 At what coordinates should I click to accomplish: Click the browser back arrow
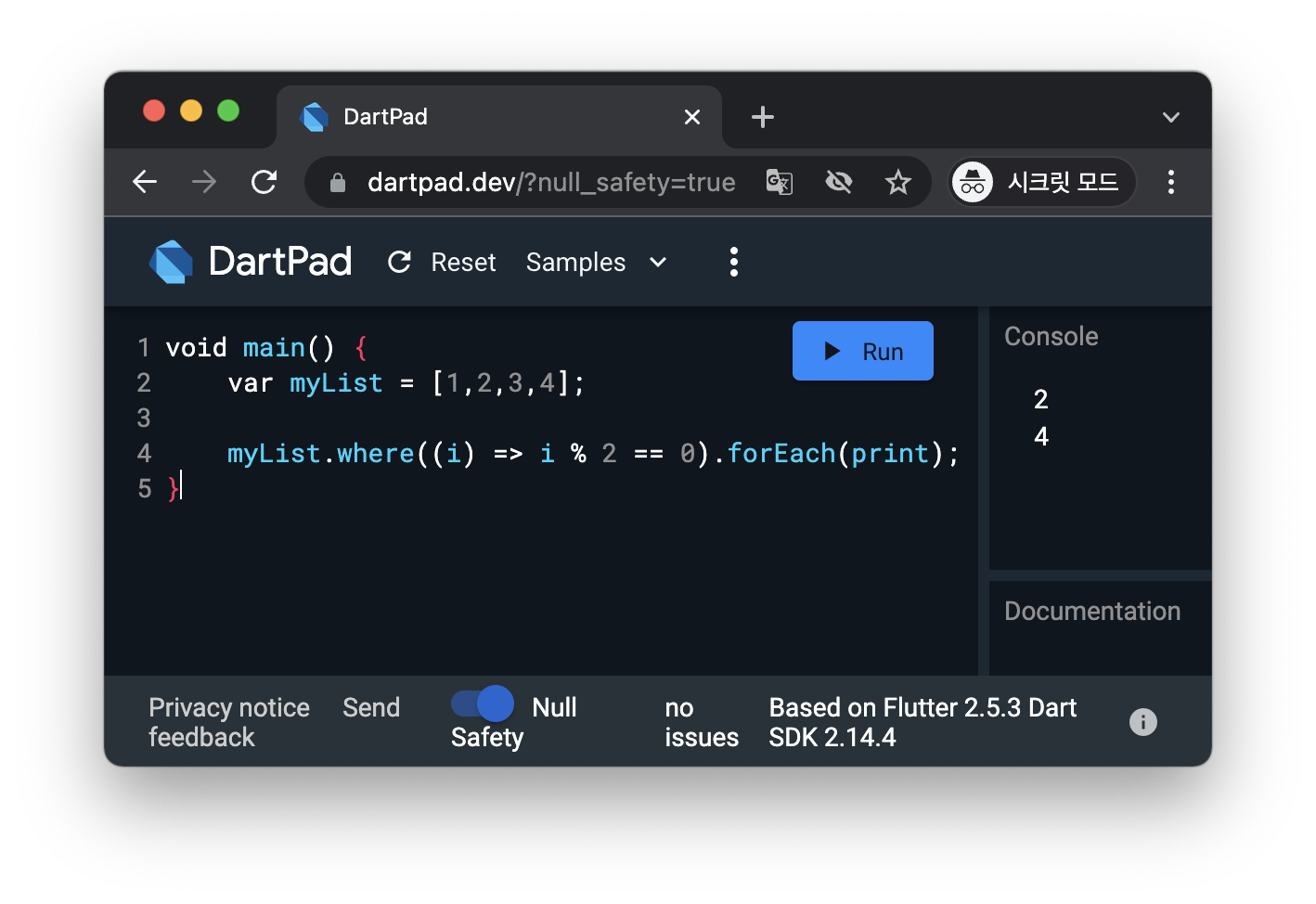[145, 182]
